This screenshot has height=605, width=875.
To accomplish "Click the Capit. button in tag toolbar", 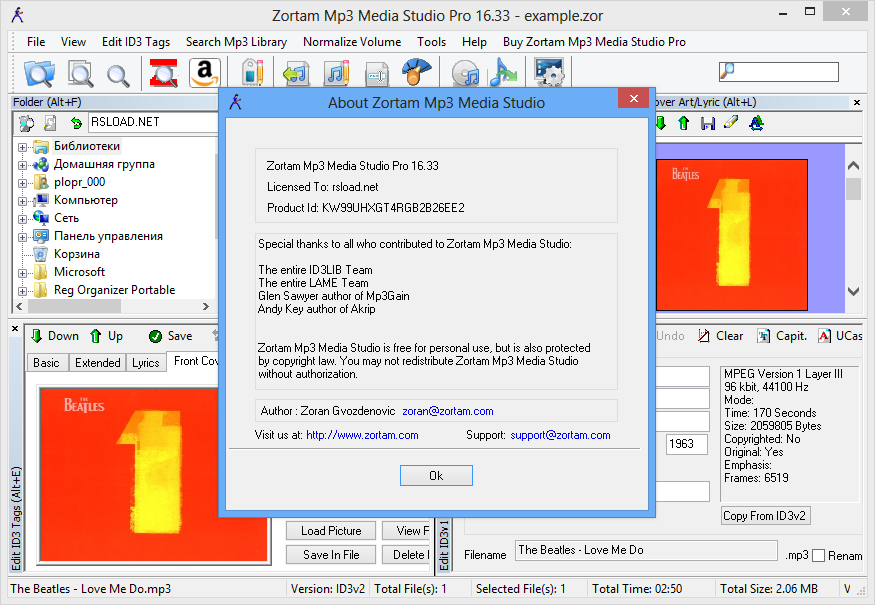I will click(x=782, y=336).
